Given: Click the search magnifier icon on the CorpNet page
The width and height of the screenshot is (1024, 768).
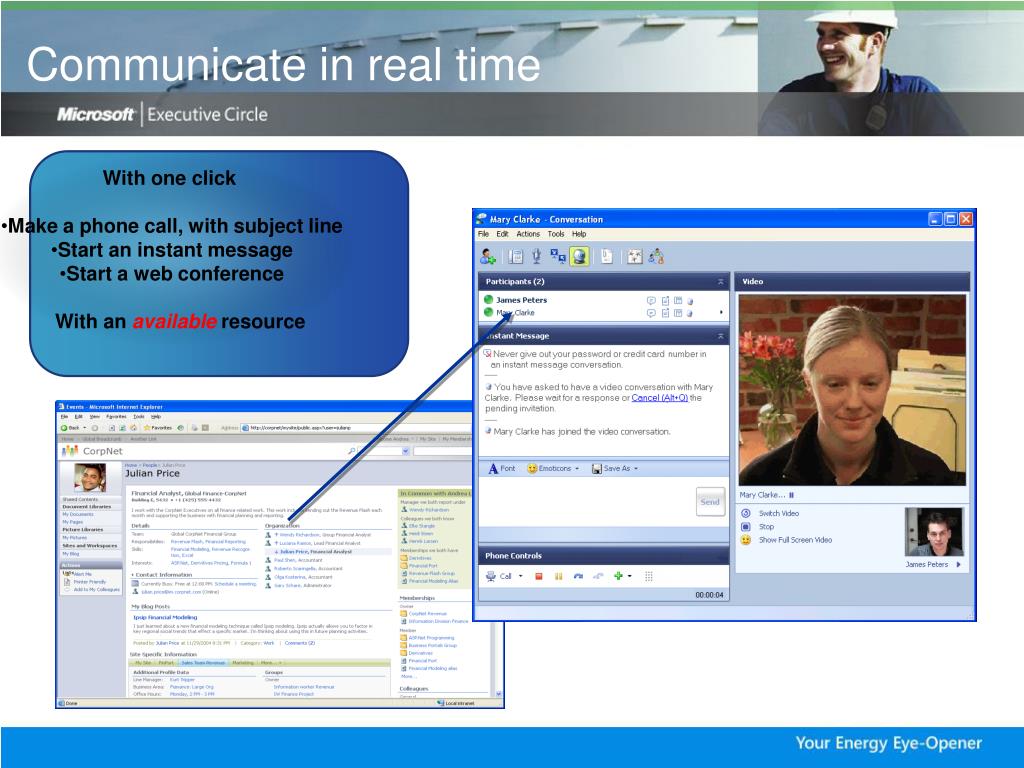Looking at the screenshot, I should point(352,451).
